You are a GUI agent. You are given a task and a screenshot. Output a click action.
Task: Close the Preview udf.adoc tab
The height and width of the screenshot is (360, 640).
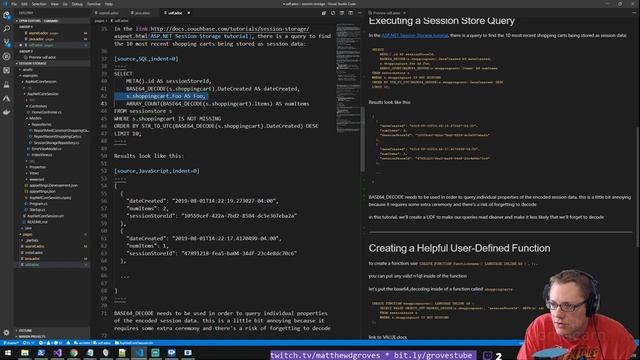[404, 13]
